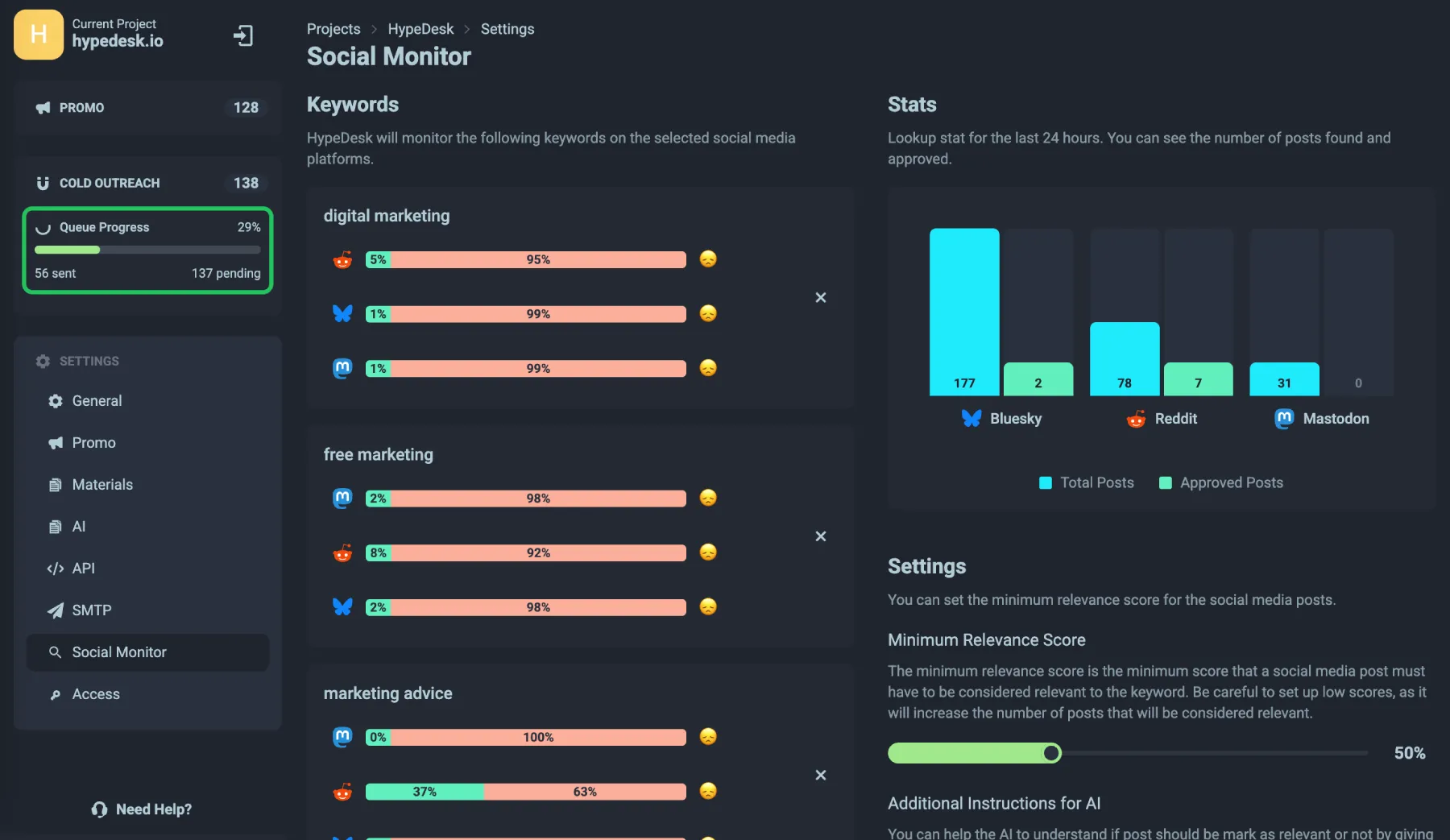
Task: Select the API code icon in Settings menu
Action: [x=54, y=568]
